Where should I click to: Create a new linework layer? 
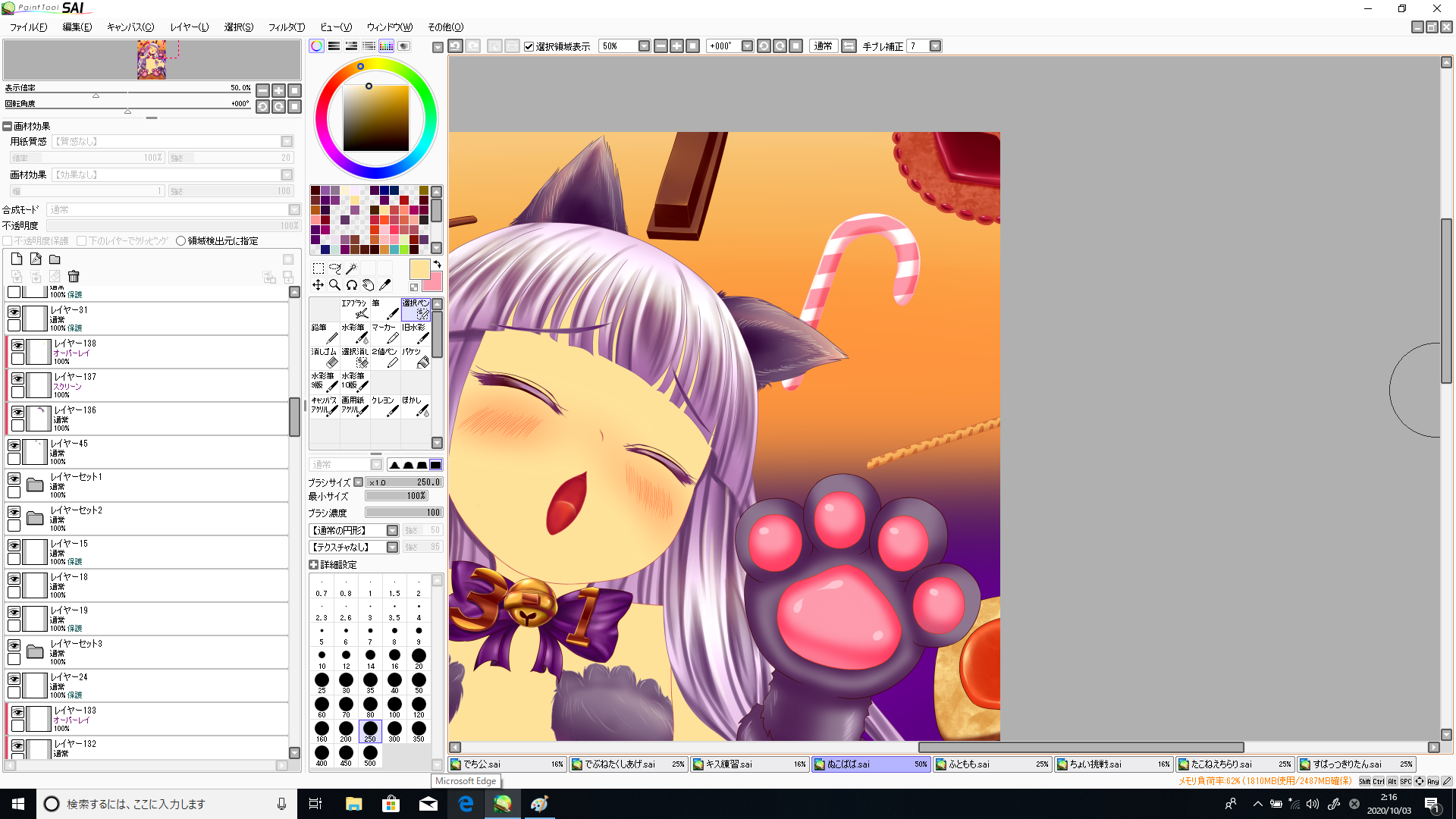pos(36,259)
